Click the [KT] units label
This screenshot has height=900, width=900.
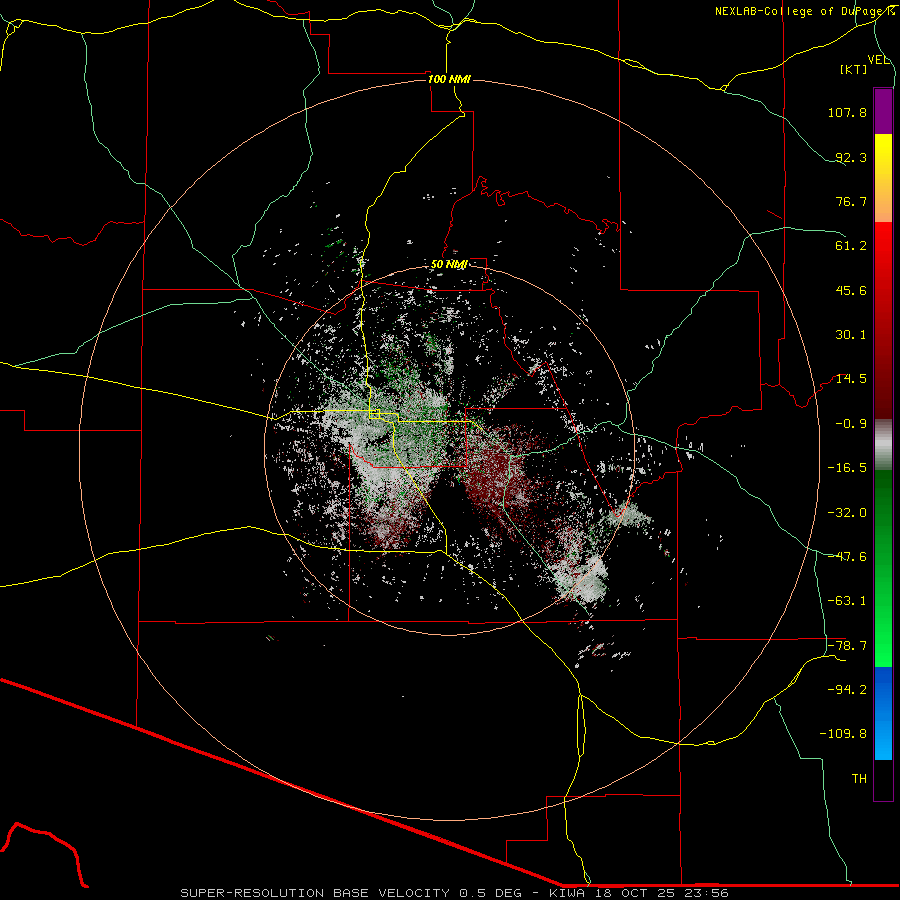click(854, 69)
